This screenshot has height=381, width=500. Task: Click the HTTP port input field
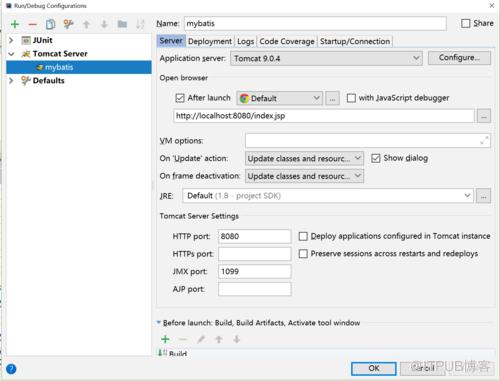click(255, 236)
